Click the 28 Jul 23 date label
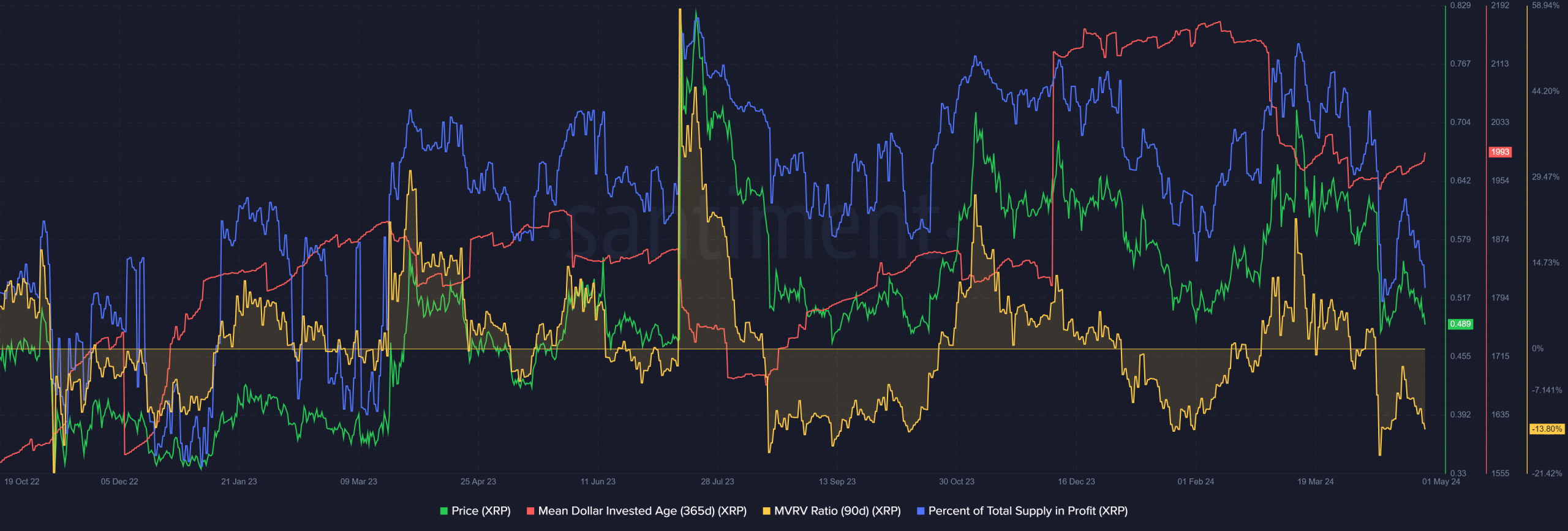This screenshot has width=1568, height=531. coord(717,481)
